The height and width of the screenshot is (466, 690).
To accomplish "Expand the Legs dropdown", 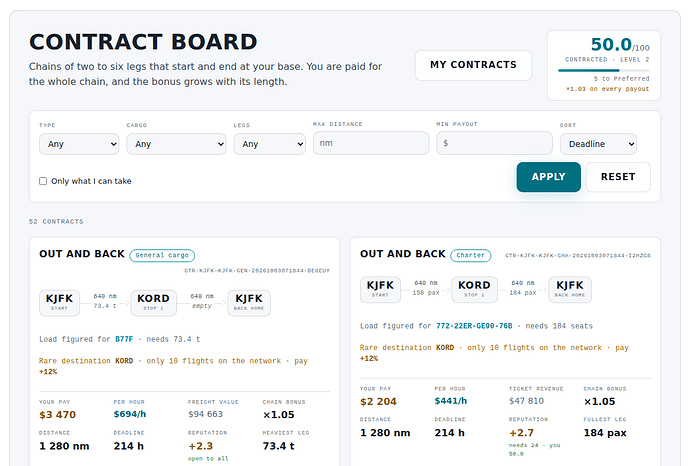I will (270, 144).
